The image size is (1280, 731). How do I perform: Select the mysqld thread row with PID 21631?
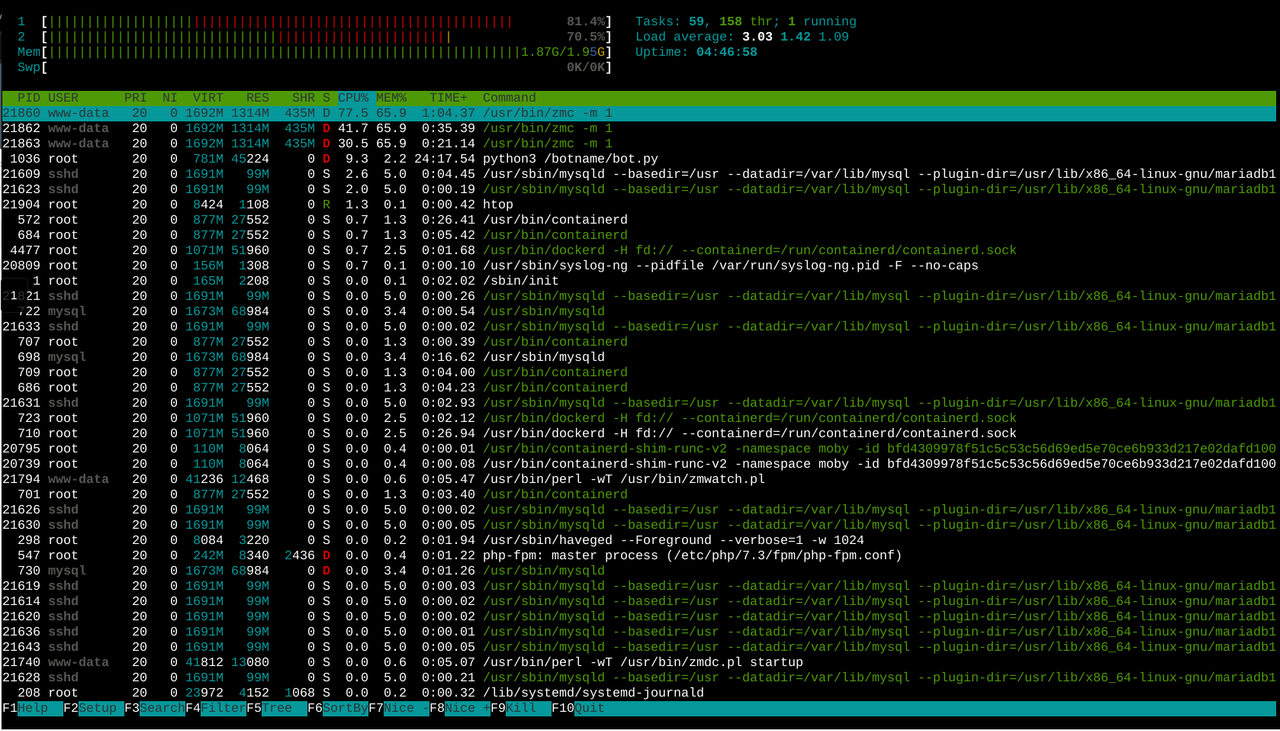click(x=640, y=403)
